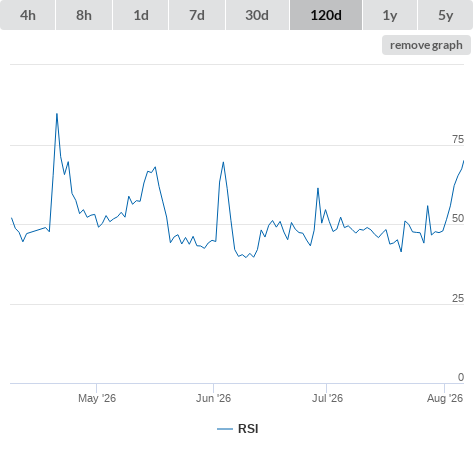
Task: Click the Aug '26 axis label
Action: point(445,398)
